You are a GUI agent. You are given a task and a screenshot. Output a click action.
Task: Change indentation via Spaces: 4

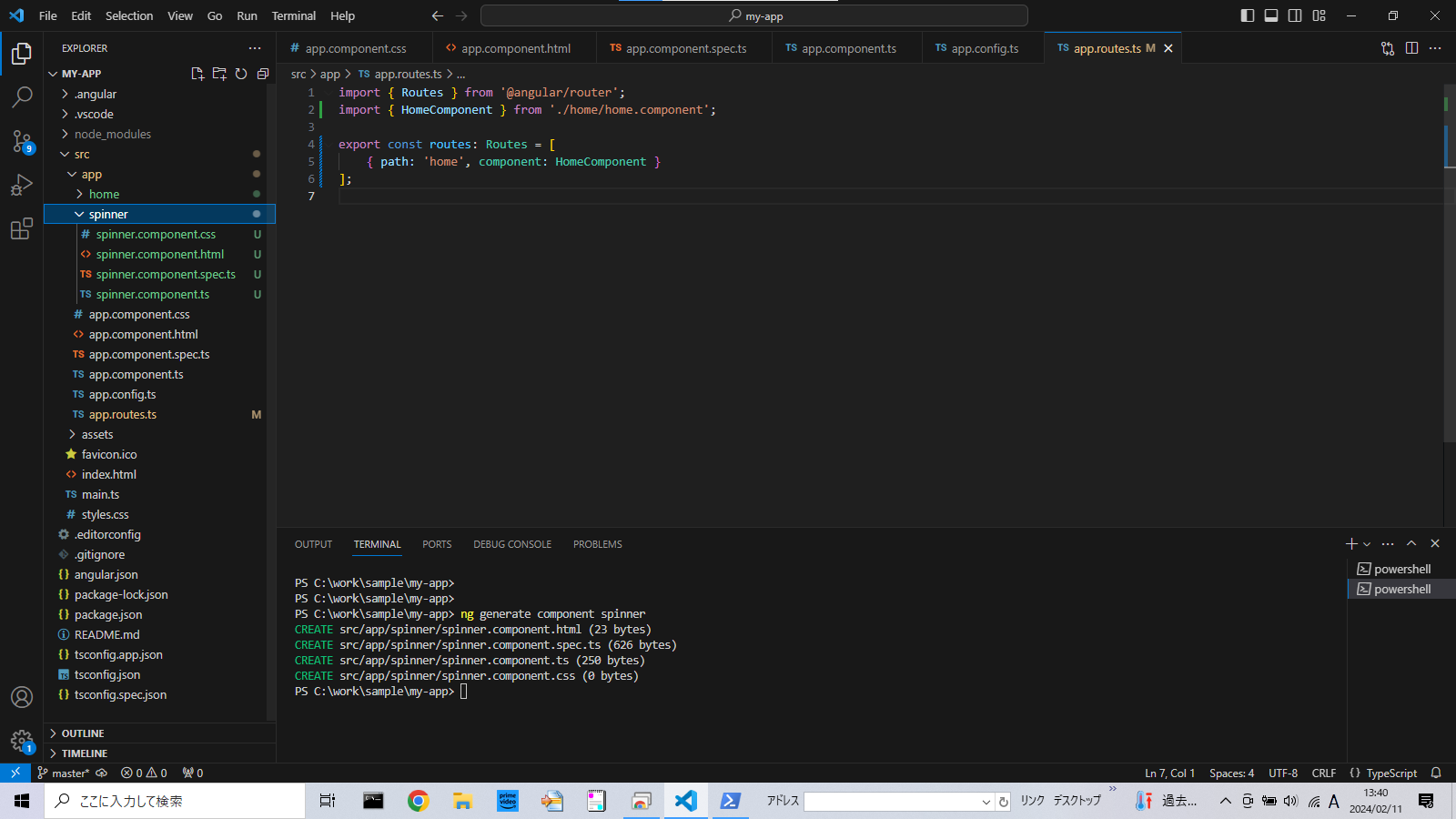(x=1231, y=773)
